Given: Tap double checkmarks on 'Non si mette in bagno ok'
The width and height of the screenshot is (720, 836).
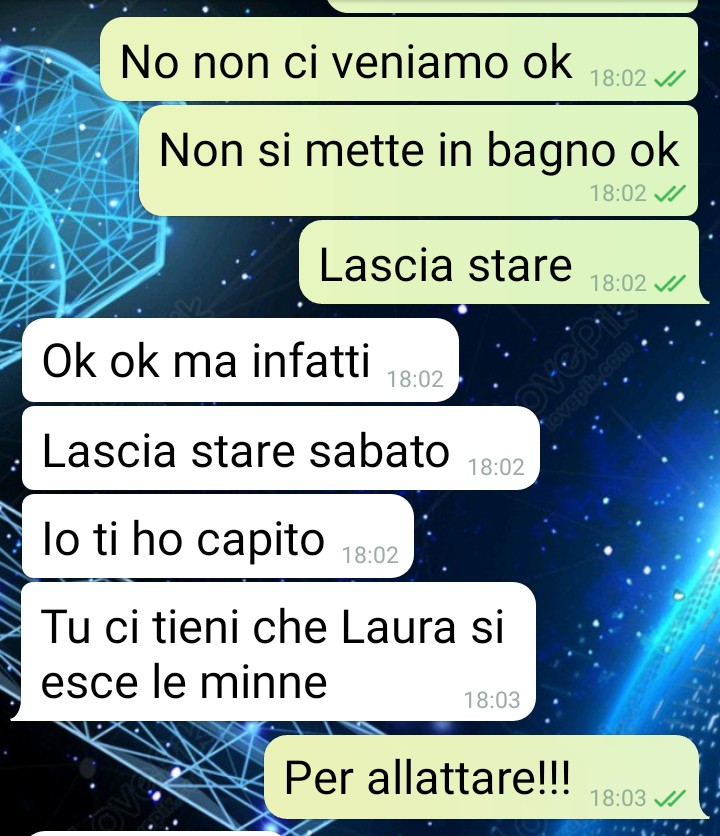Looking at the screenshot, I should (669, 193).
